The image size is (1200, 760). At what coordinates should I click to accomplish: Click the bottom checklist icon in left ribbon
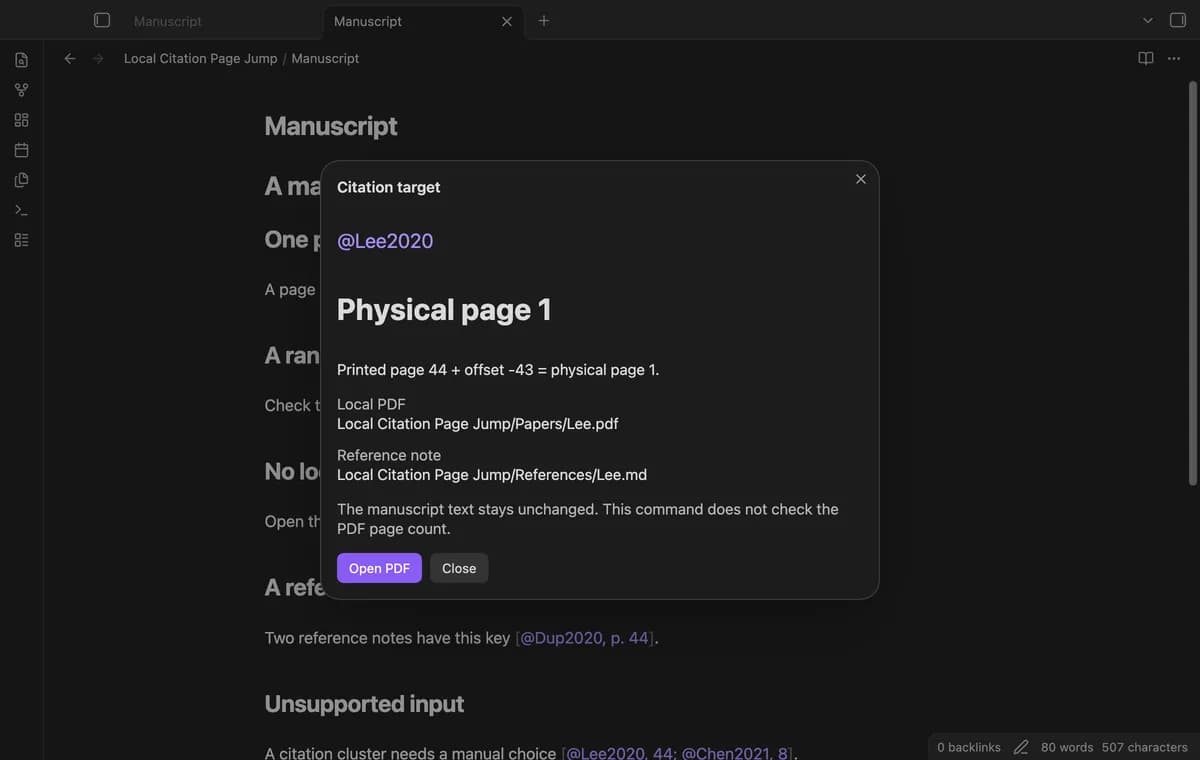[21, 240]
